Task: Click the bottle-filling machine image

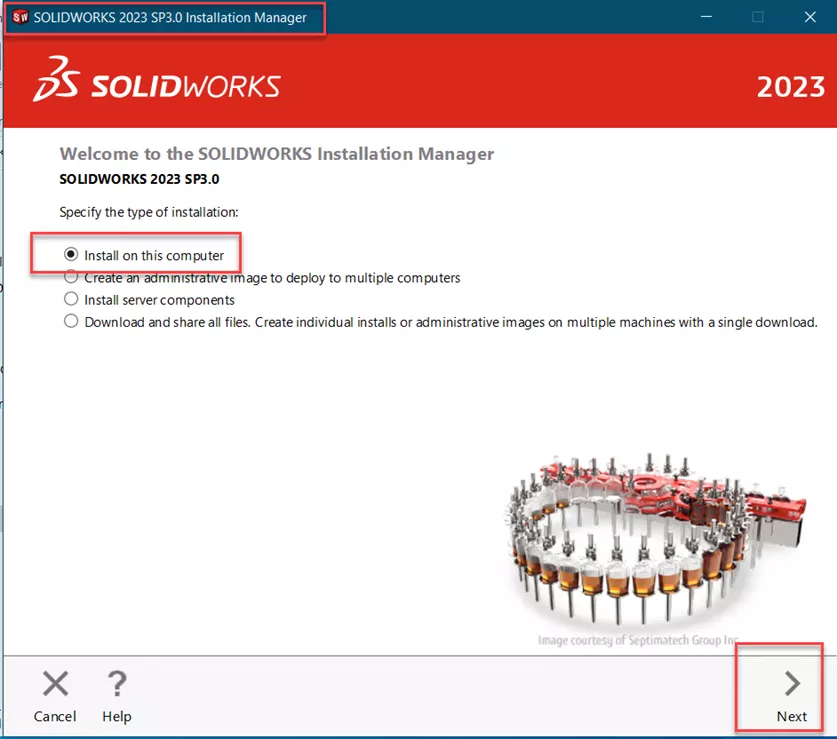Action: click(x=654, y=539)
